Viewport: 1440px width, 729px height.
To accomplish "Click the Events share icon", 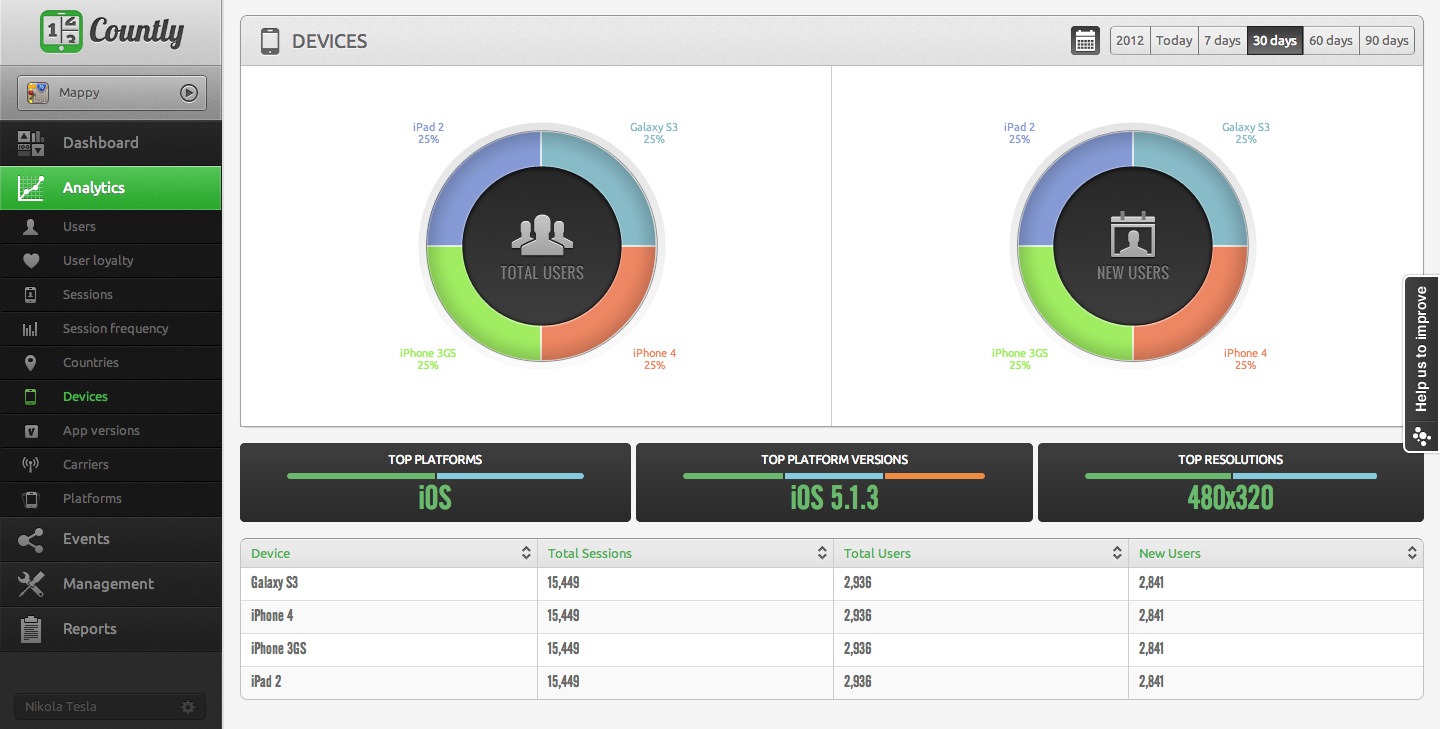I will coord(31,540).
